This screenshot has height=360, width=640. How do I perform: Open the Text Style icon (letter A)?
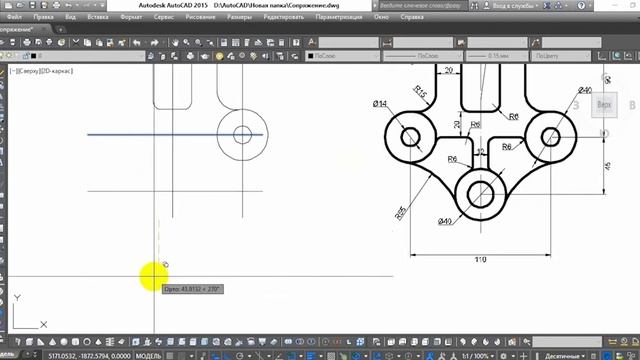(x=312, y=42)
